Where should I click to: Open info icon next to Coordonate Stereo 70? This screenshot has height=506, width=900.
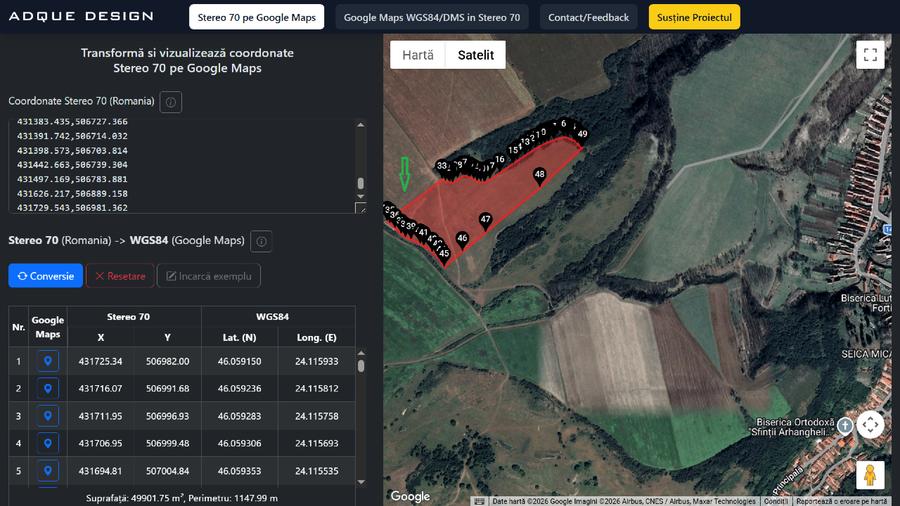(x=171, y=102)
